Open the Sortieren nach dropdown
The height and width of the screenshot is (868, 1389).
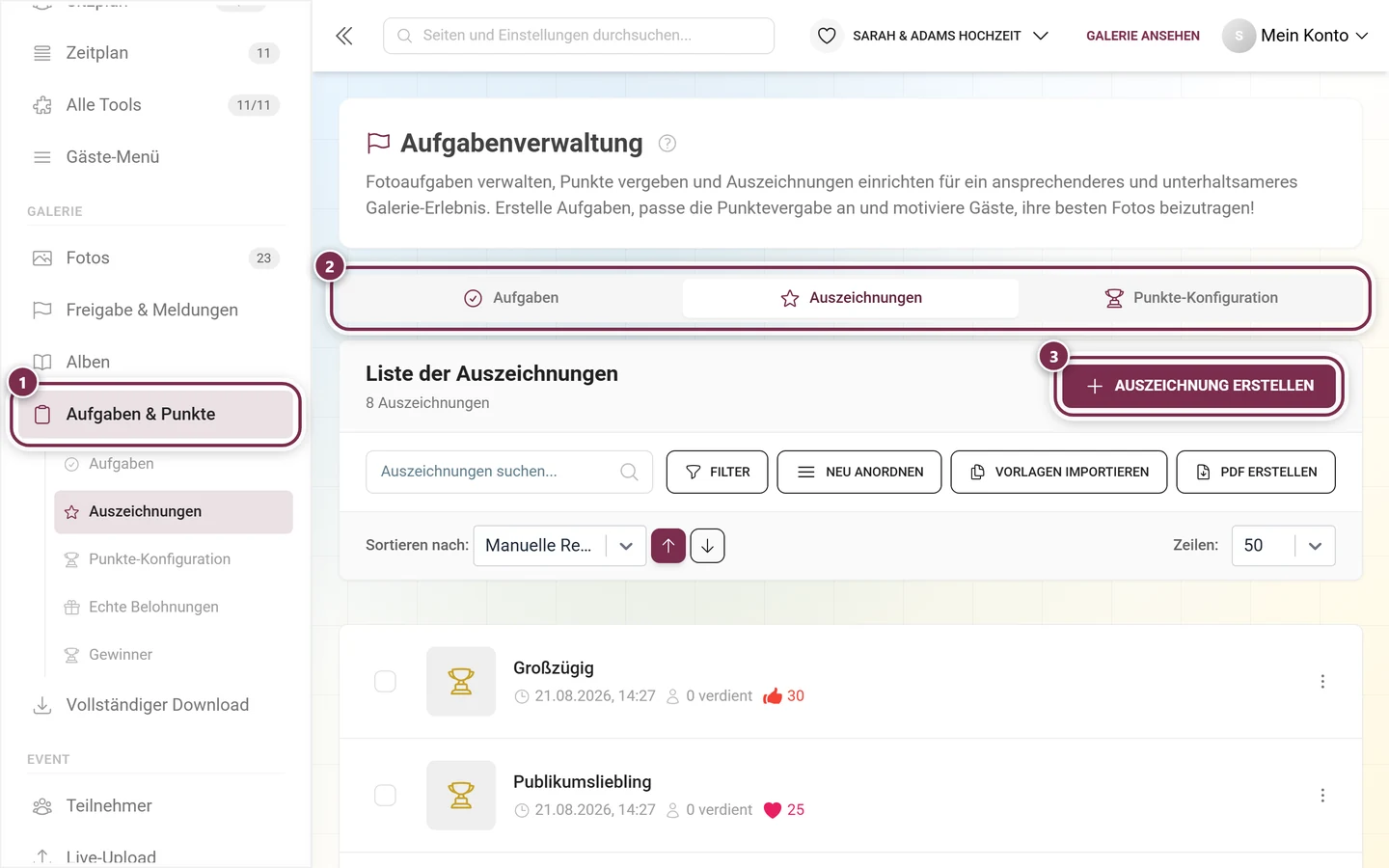(x=559, y=546)
